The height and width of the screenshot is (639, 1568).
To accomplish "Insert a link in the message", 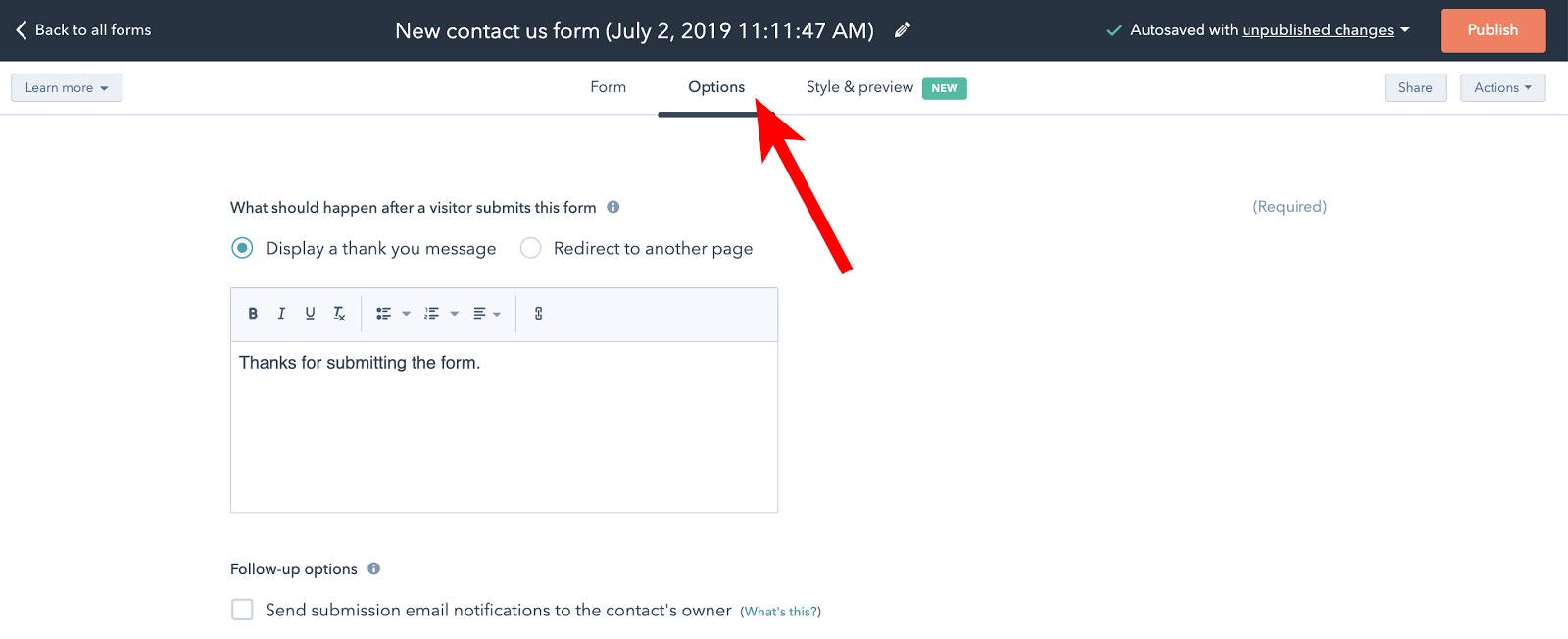I will coord(538,314).
